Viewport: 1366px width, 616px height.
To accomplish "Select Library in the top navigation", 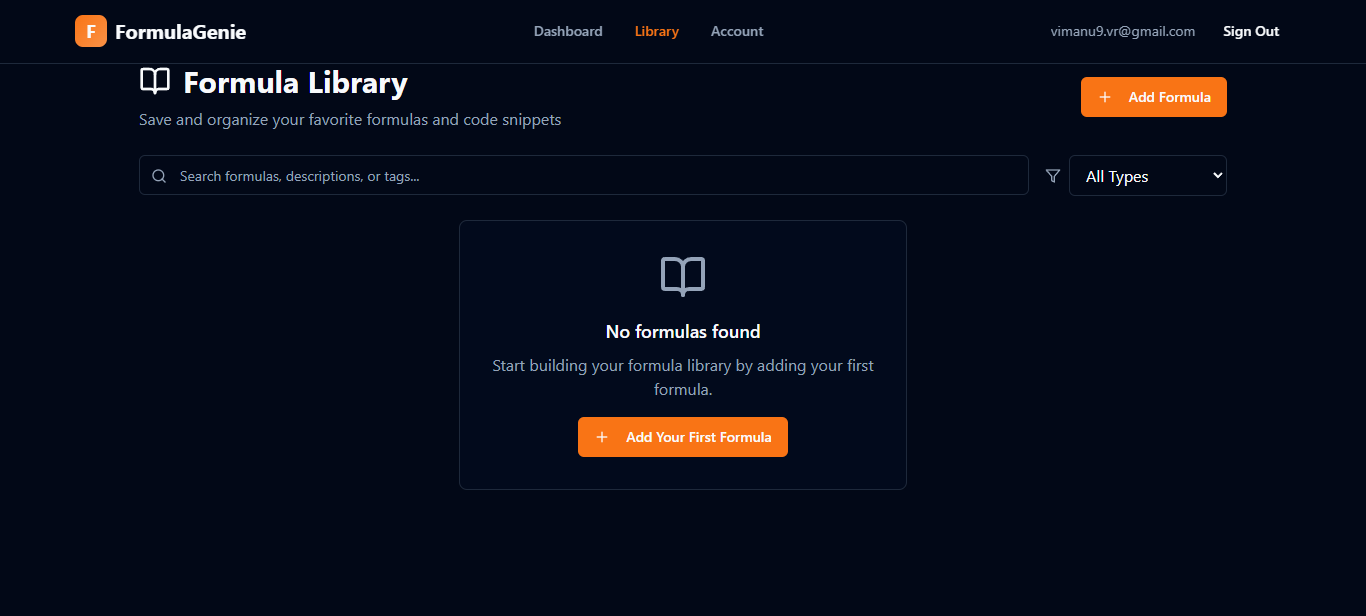I will pos(656,31).
